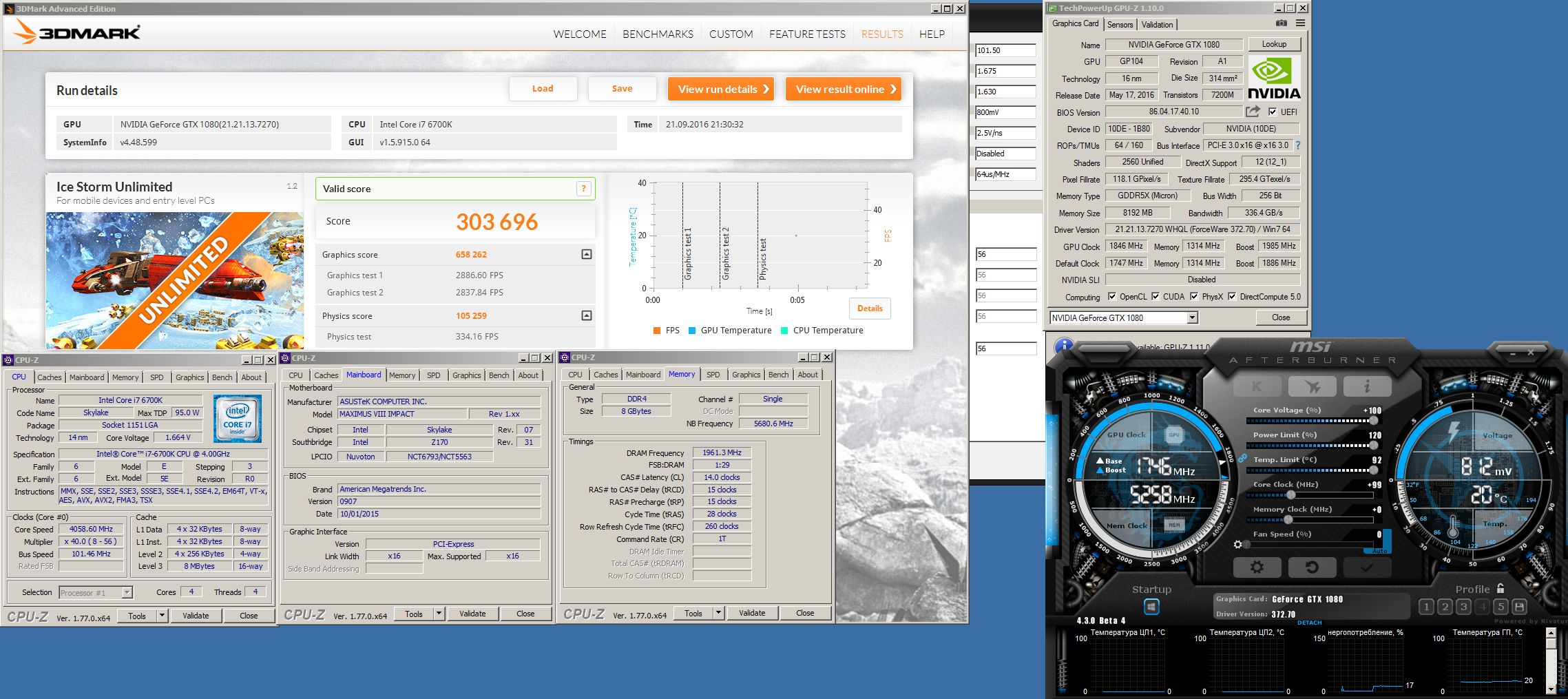Click the Bus Interface question mark icon
1568x699 pixels.
(x=1298, y=145)
